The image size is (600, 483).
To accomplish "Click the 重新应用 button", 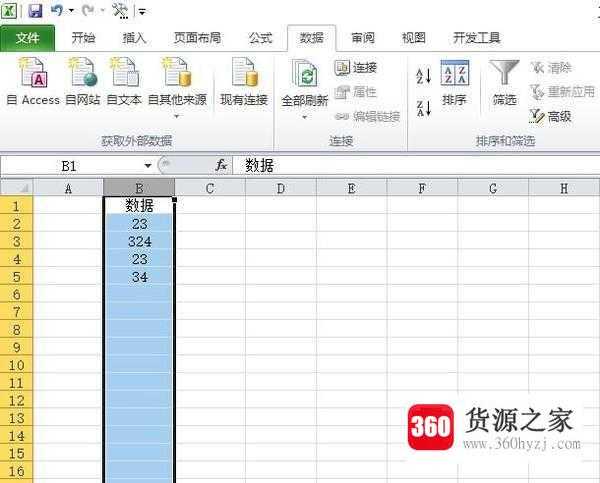I will pos(562,92).
